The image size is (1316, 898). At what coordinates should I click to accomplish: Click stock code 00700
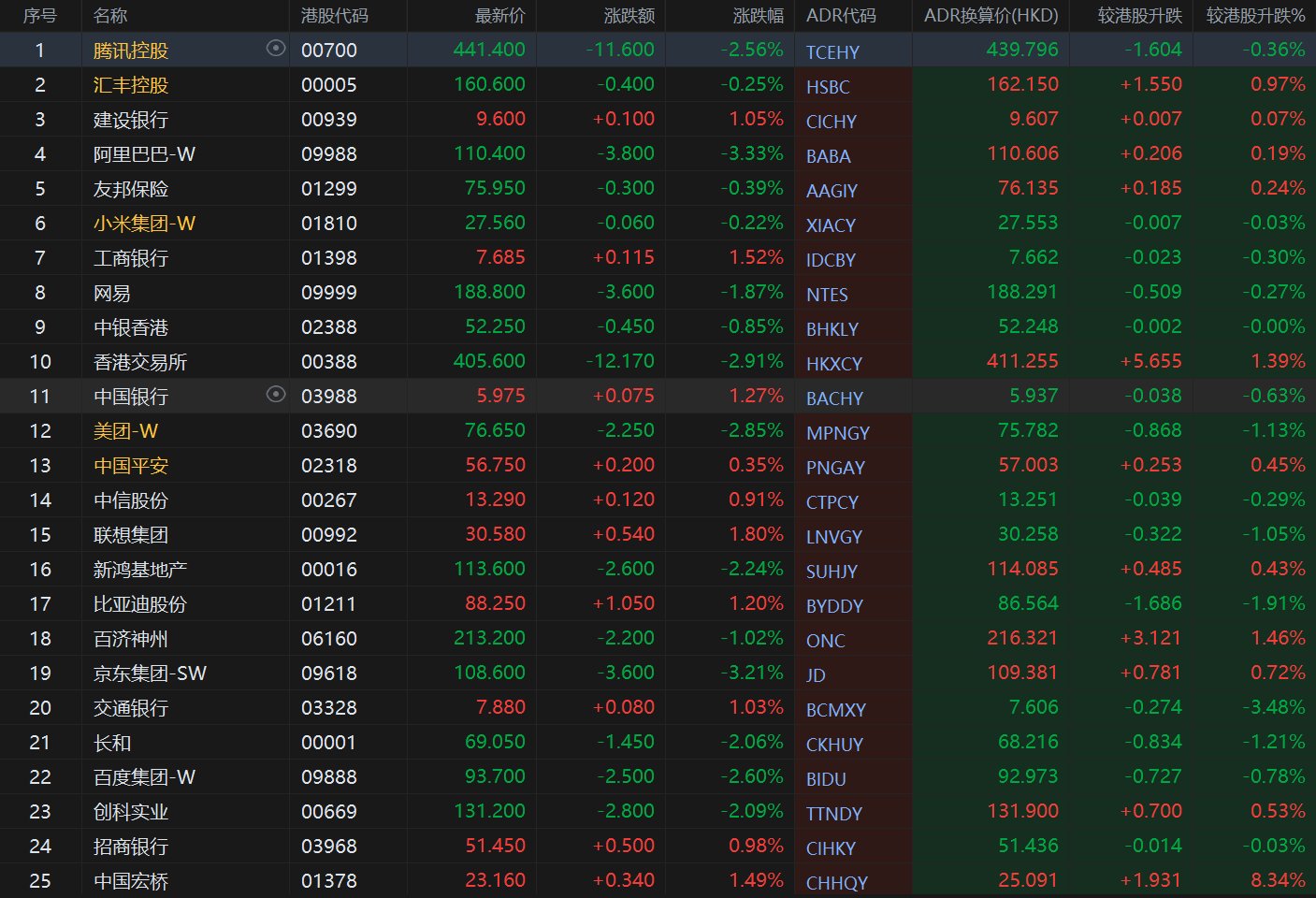pyautogui.click(x=329, y=51)
